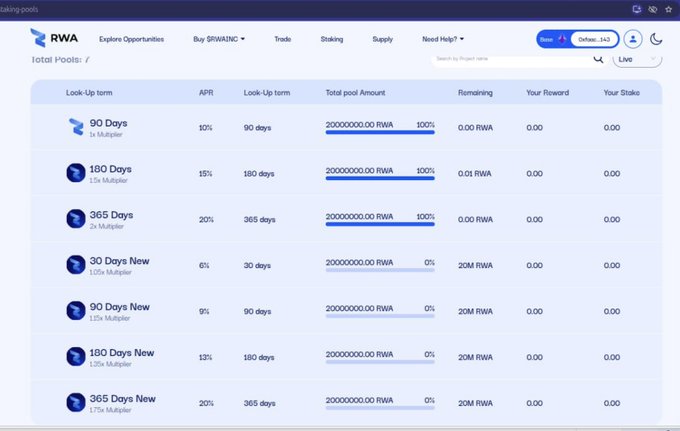Viewport: 680px width, 431px height.
Task: Click the 365 Days pool token icon
Action: pos(75,219)
